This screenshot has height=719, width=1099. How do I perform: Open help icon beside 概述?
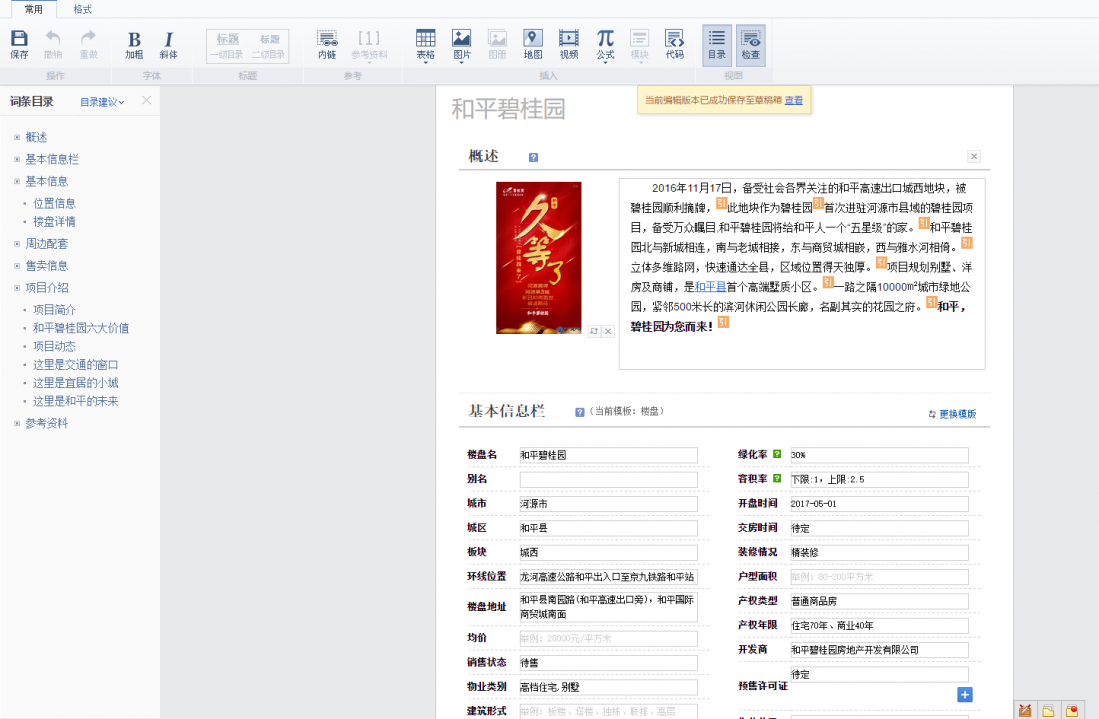[533, 157]
